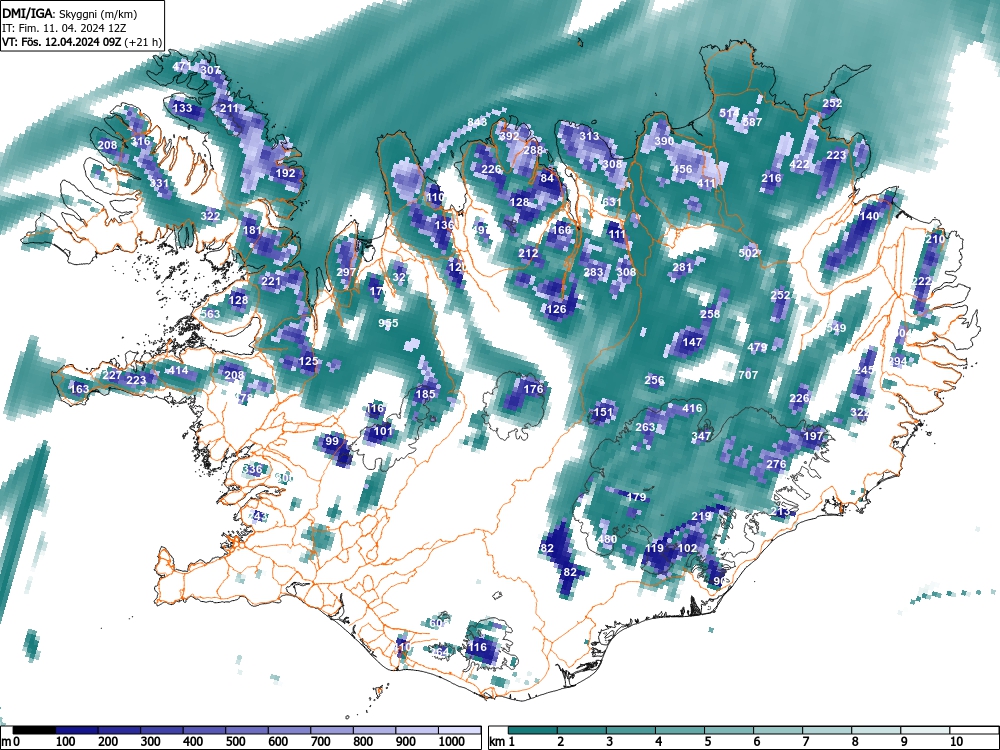Viewport: 1000px width, 750px height.
Task: Click the visibility value 563
Action: point(210,314)
